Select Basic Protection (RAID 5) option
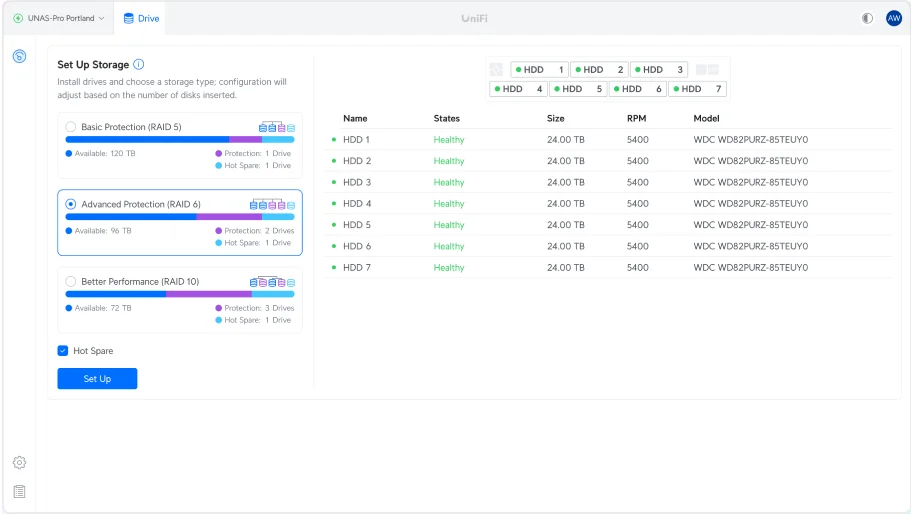This screenshot has height=514, width=911. (71, 127)
